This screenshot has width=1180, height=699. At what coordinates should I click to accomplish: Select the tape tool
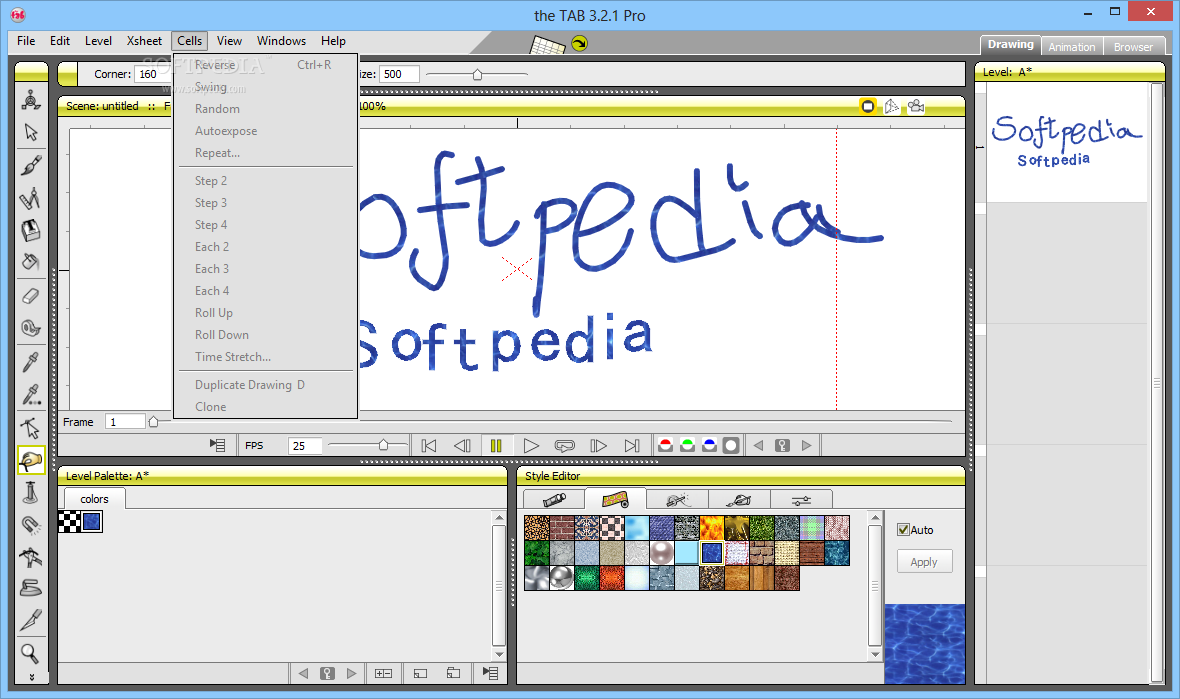coord(31,328)
